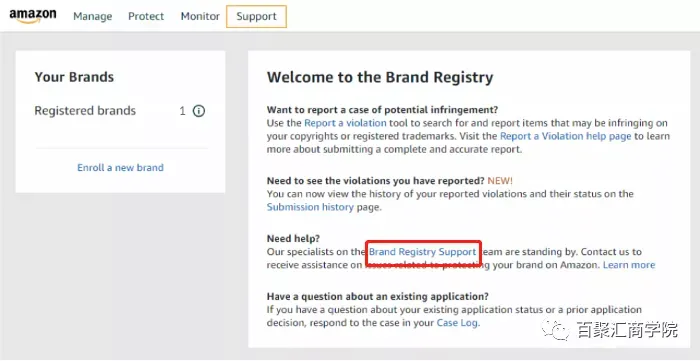Click the Registered brands label

(x=85, y=111)
